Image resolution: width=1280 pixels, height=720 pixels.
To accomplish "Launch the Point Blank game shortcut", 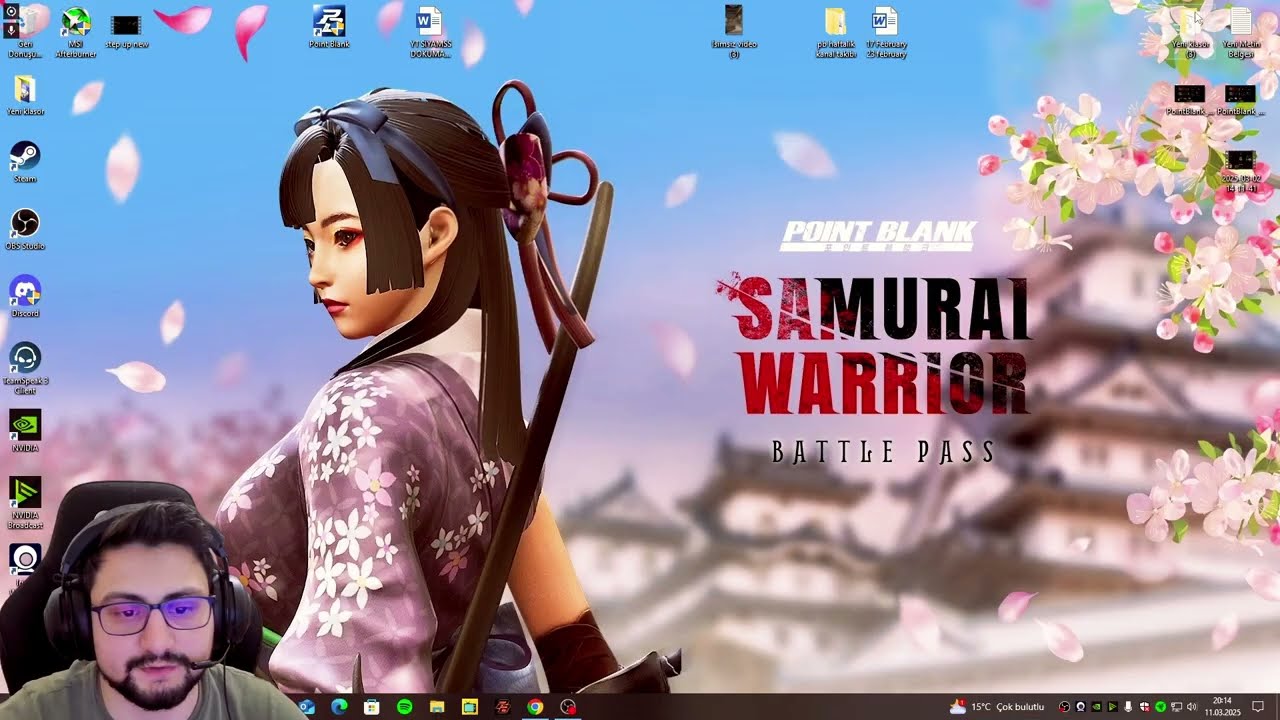I will [329, 28].
